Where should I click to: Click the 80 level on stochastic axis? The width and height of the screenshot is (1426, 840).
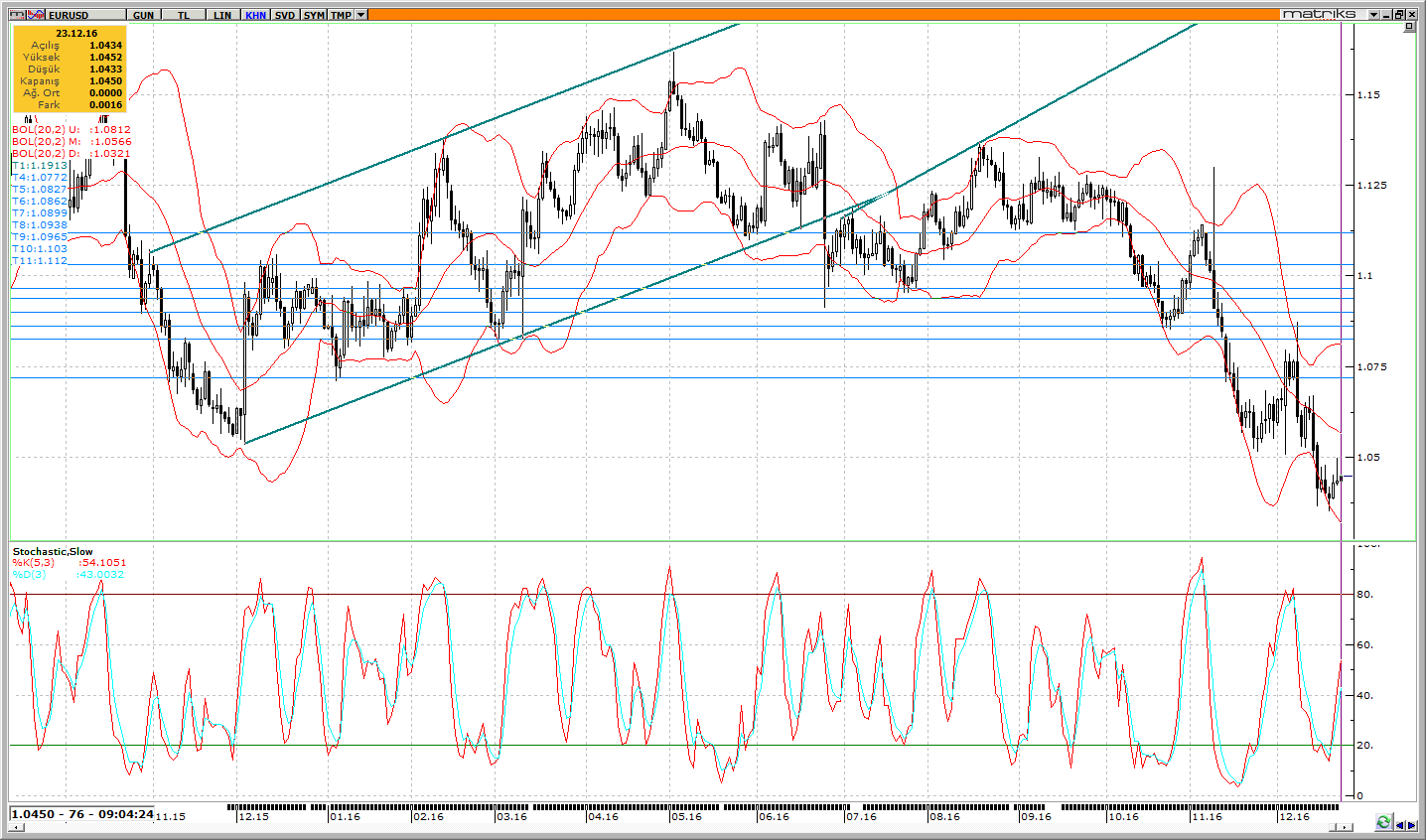pos(1364,595)
